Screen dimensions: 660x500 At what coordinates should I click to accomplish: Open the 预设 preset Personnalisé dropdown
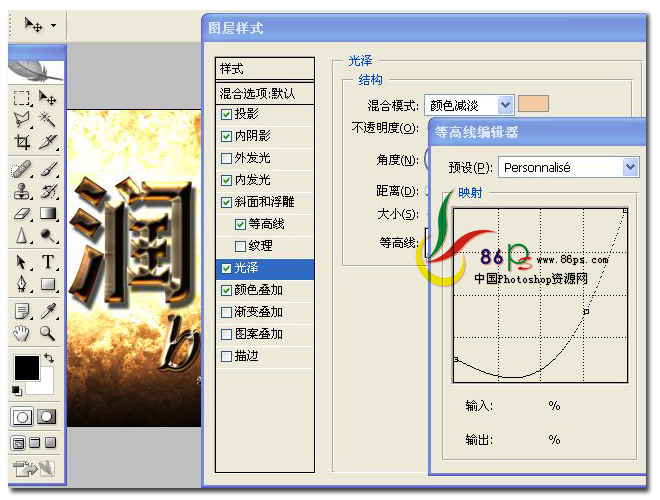(630, 167)
